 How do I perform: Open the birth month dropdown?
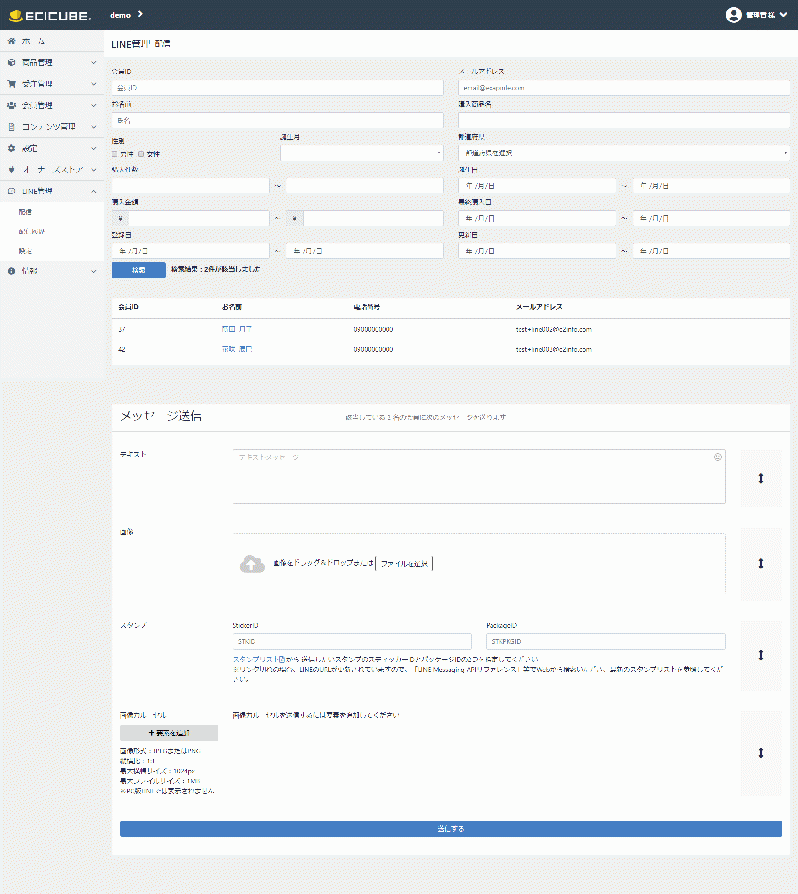pos(361,153)
